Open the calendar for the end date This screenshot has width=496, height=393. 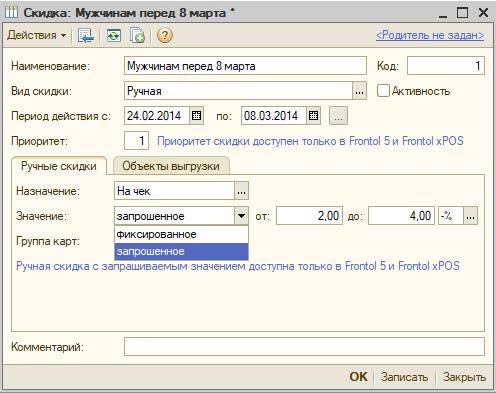click(313, 116)
